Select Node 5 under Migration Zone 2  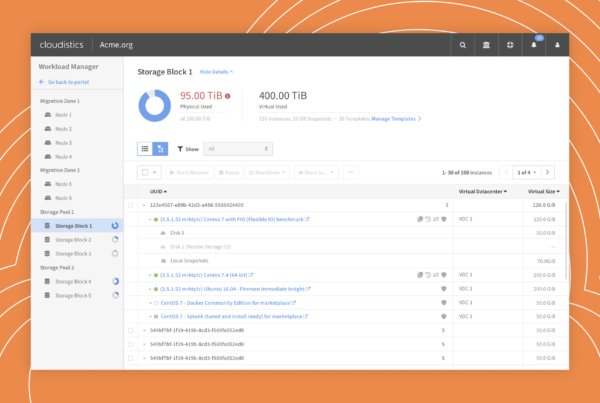click(64, 184)
